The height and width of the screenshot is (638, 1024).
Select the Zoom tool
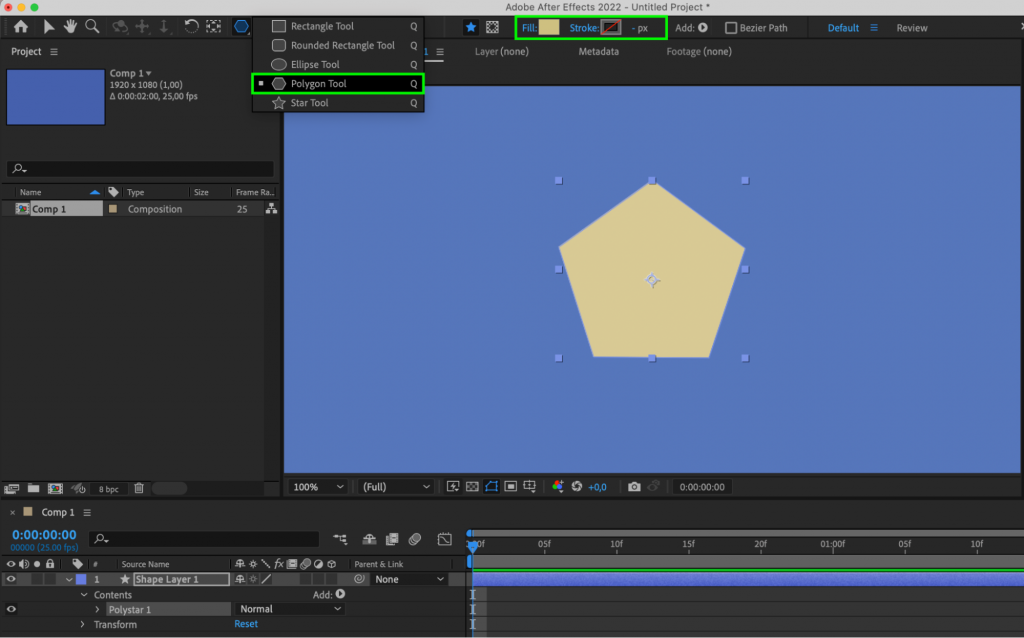tap(91, 27)
